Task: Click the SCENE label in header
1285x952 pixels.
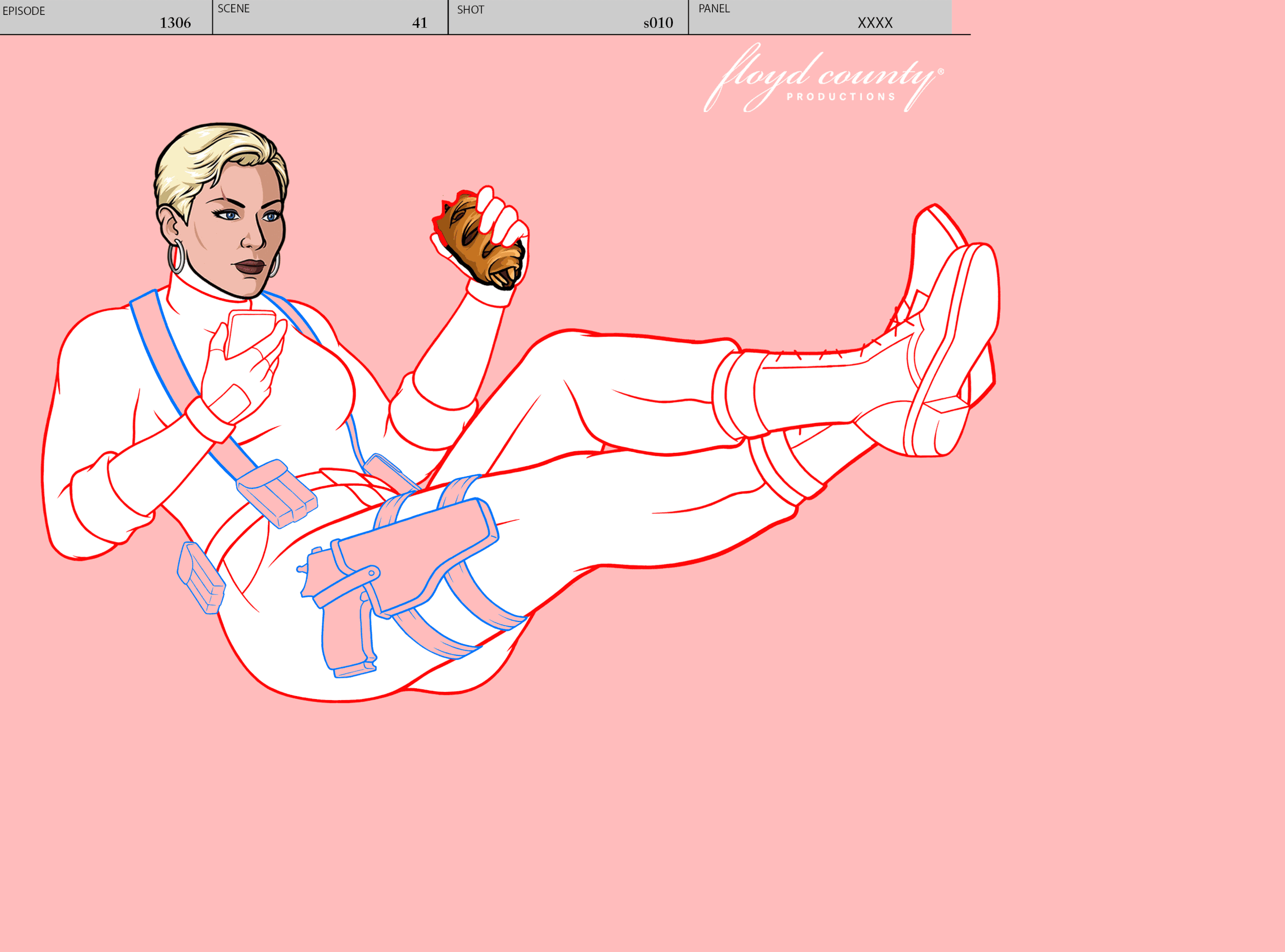Action: tap(233, 9)
